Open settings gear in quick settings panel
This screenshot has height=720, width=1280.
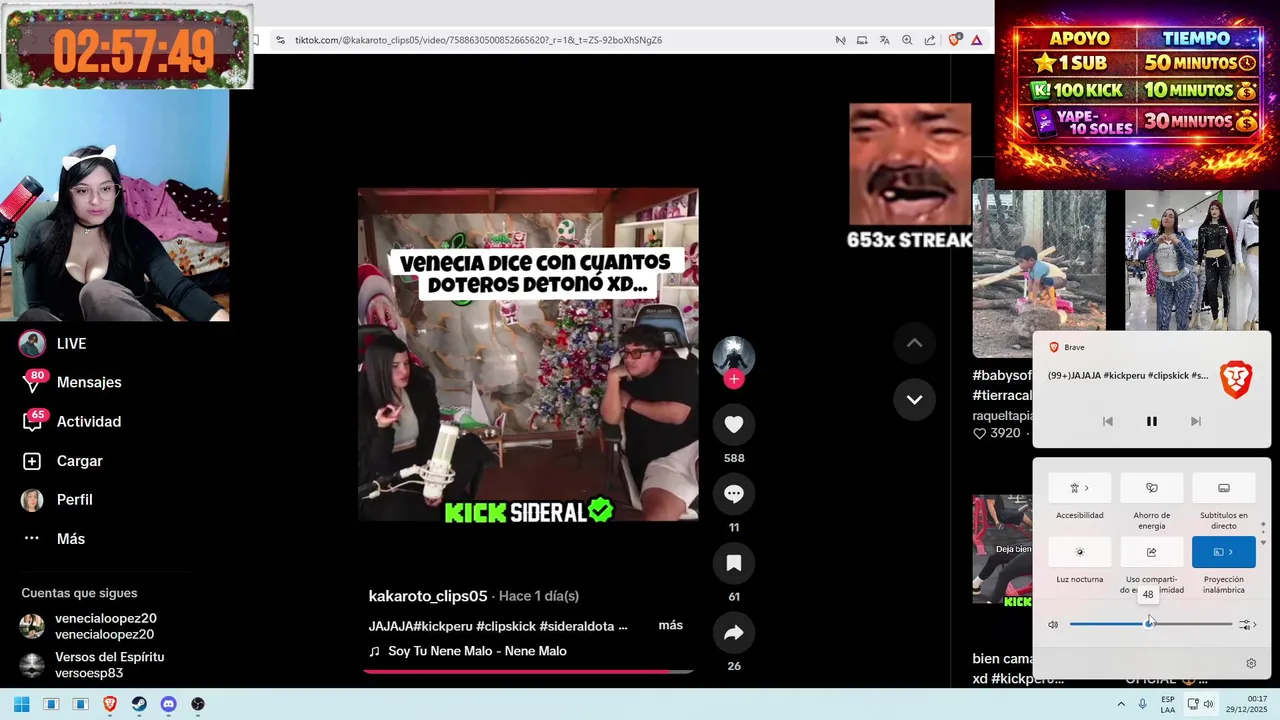pos(1251,663)
